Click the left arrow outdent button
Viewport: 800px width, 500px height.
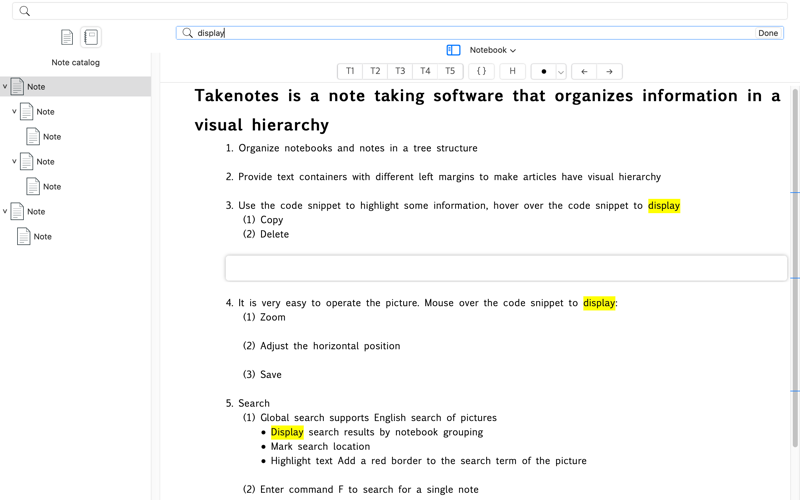[x=584, y=71]
